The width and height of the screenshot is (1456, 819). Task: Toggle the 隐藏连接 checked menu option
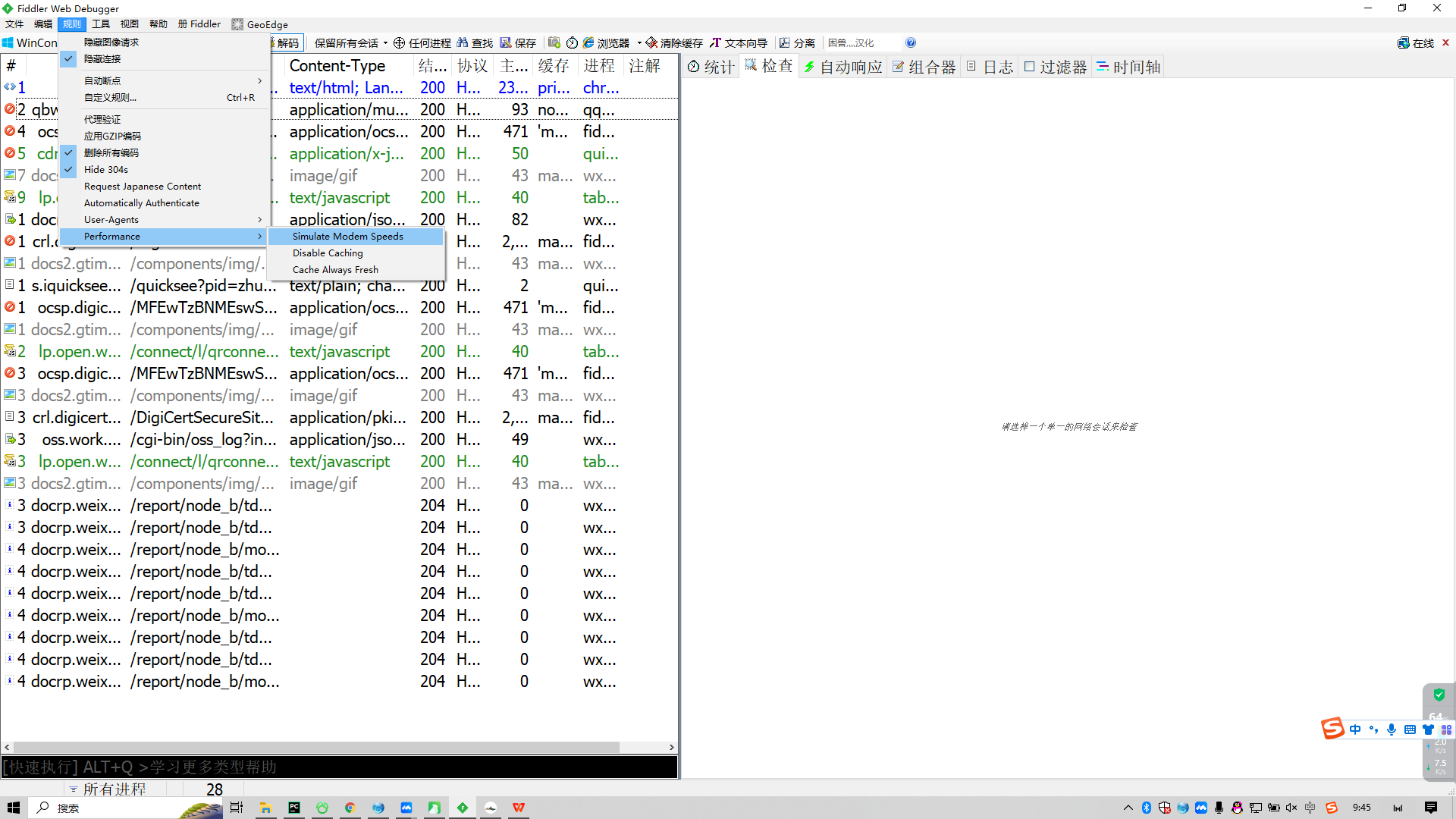102,59
